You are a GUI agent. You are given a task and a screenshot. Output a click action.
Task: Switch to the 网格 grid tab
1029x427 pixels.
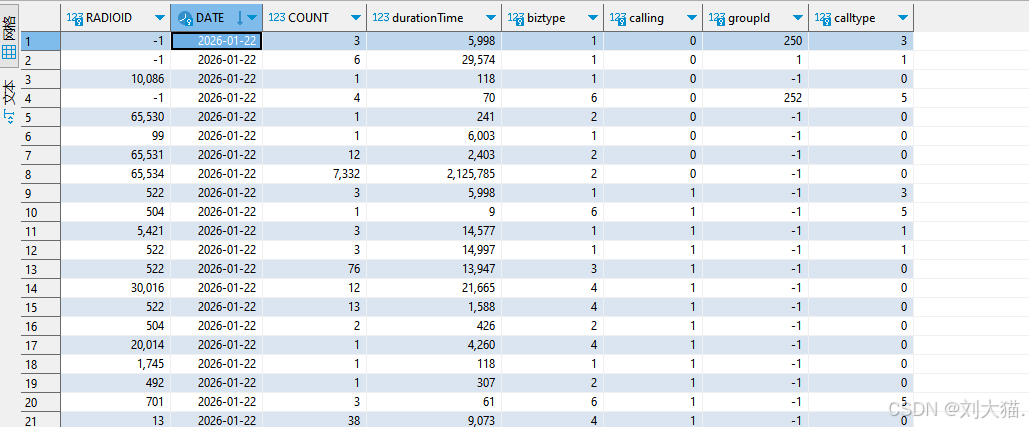[10, 34]
